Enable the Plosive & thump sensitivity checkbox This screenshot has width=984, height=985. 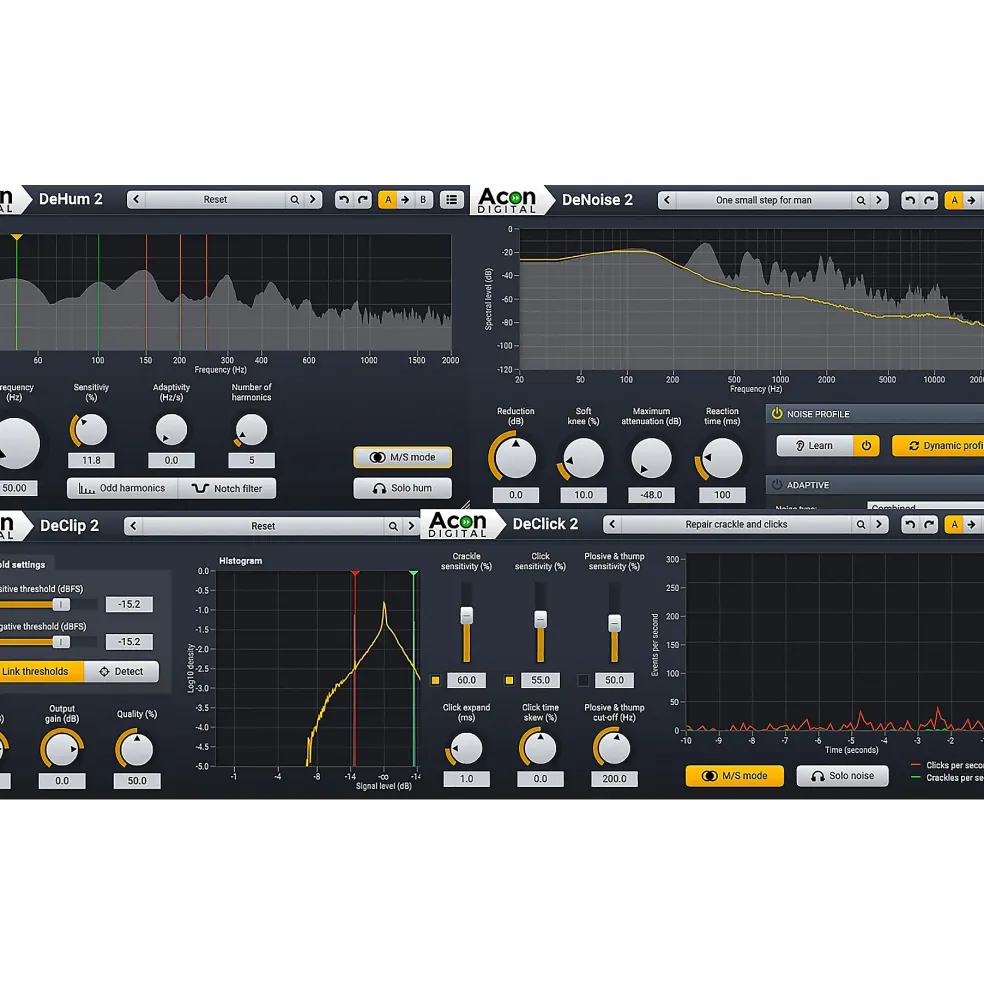click(x=583, y=680)
